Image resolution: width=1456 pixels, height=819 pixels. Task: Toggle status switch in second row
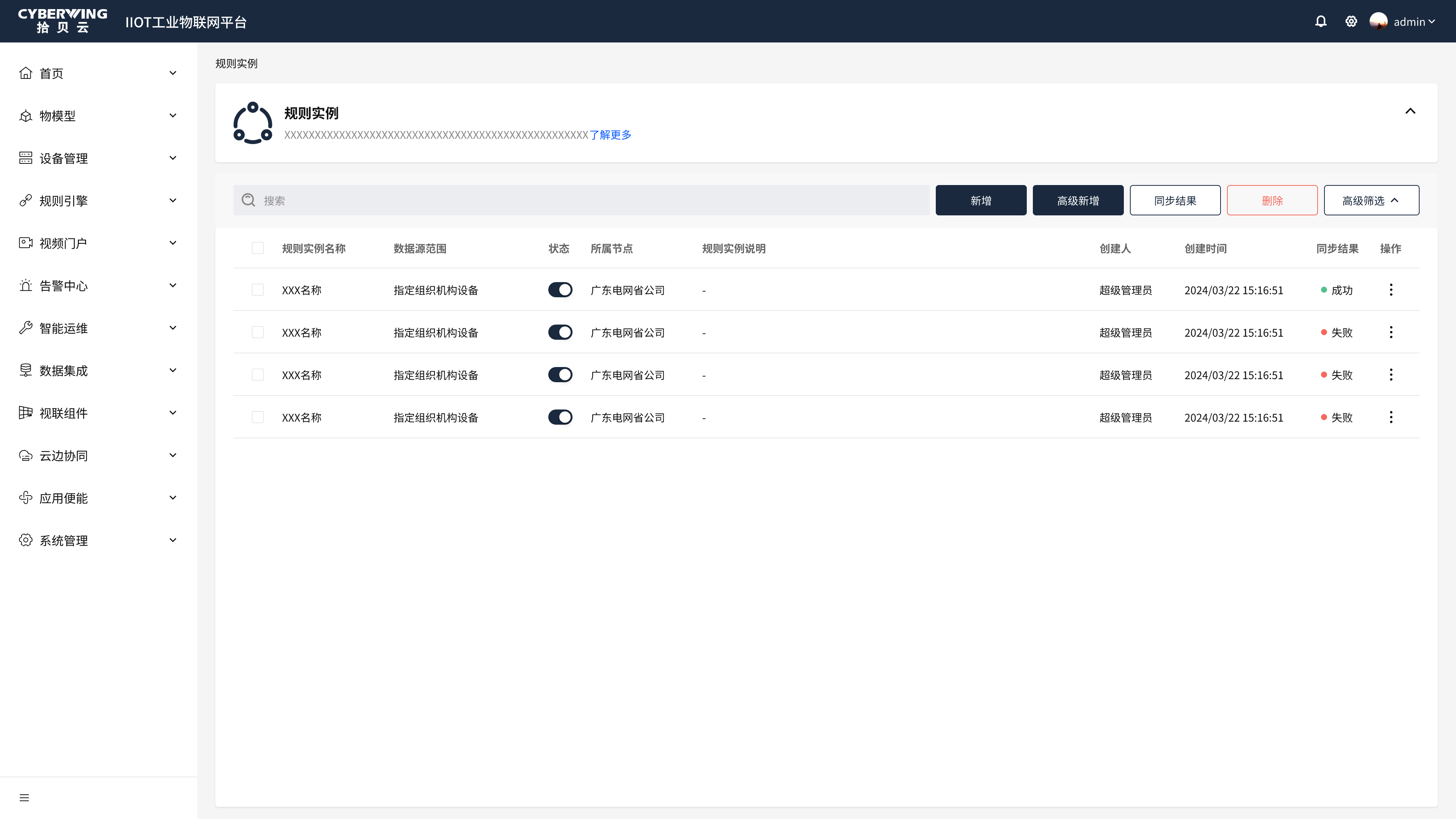click(560, 333)
